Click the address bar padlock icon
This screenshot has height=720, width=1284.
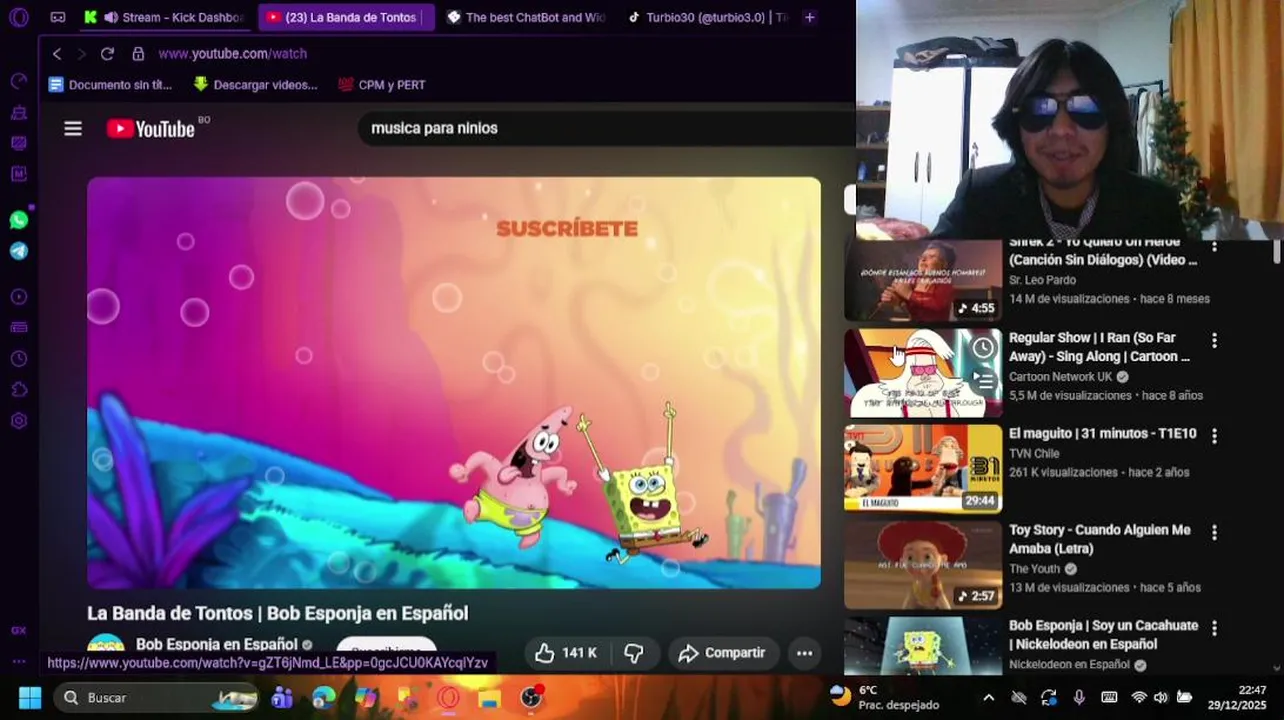(138, 54)
